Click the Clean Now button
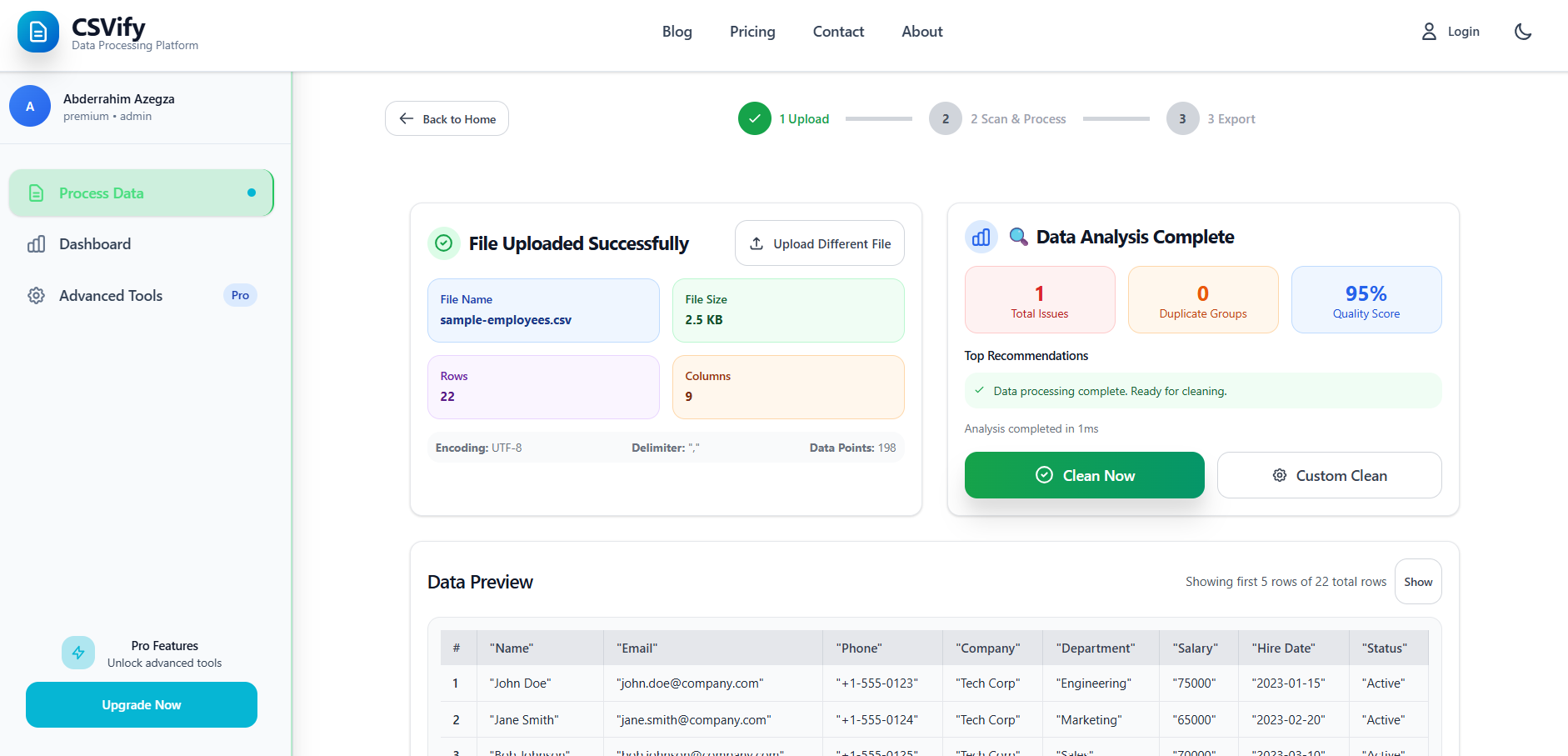This screenshot has height=756, width=1568. coord(1085,475)
